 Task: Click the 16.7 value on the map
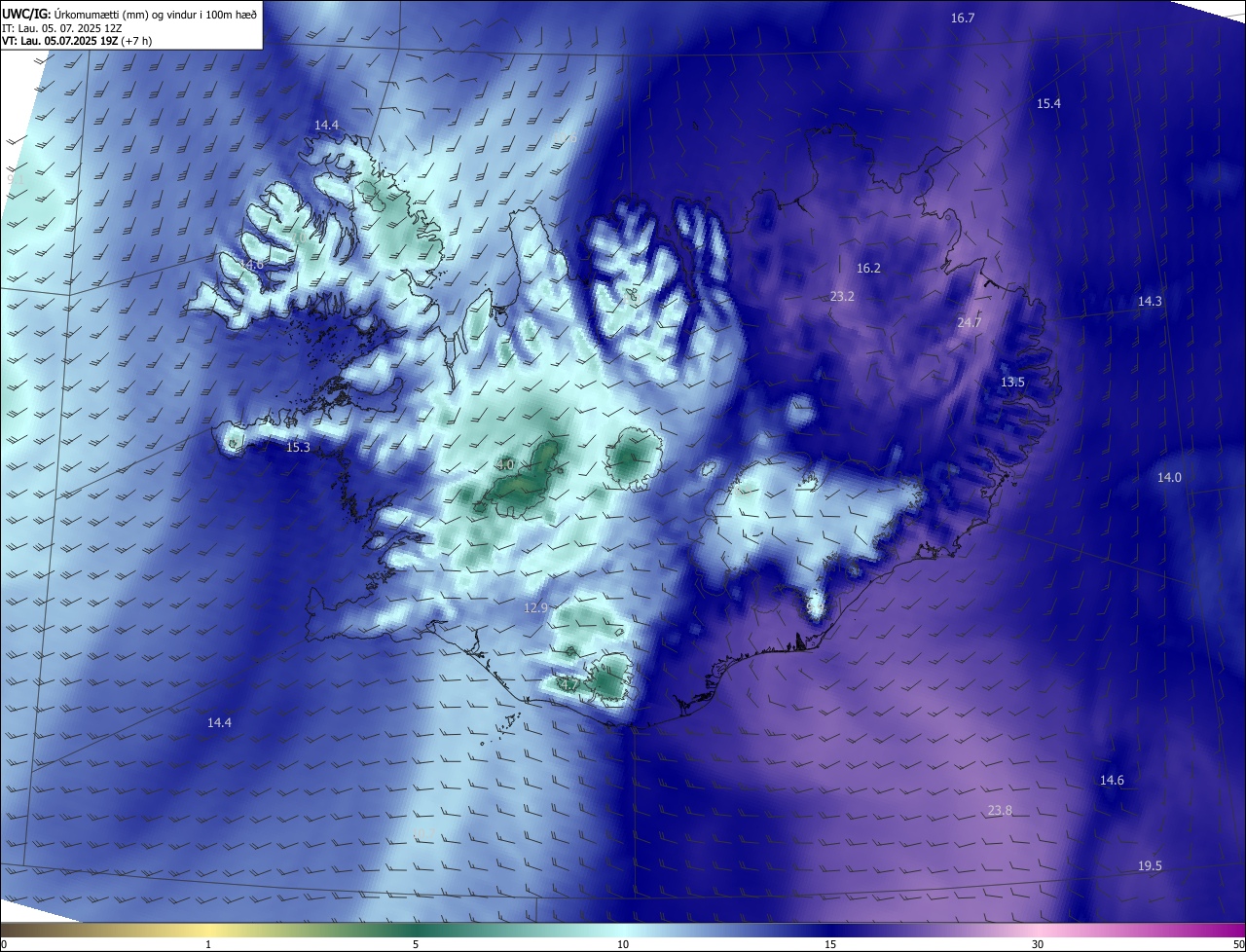pyautogui.click(x=963, y=18)
